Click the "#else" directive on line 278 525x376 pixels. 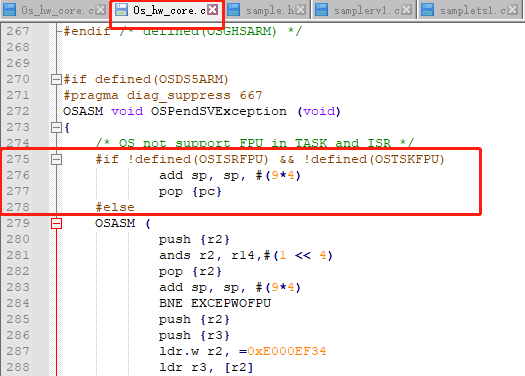115,207
